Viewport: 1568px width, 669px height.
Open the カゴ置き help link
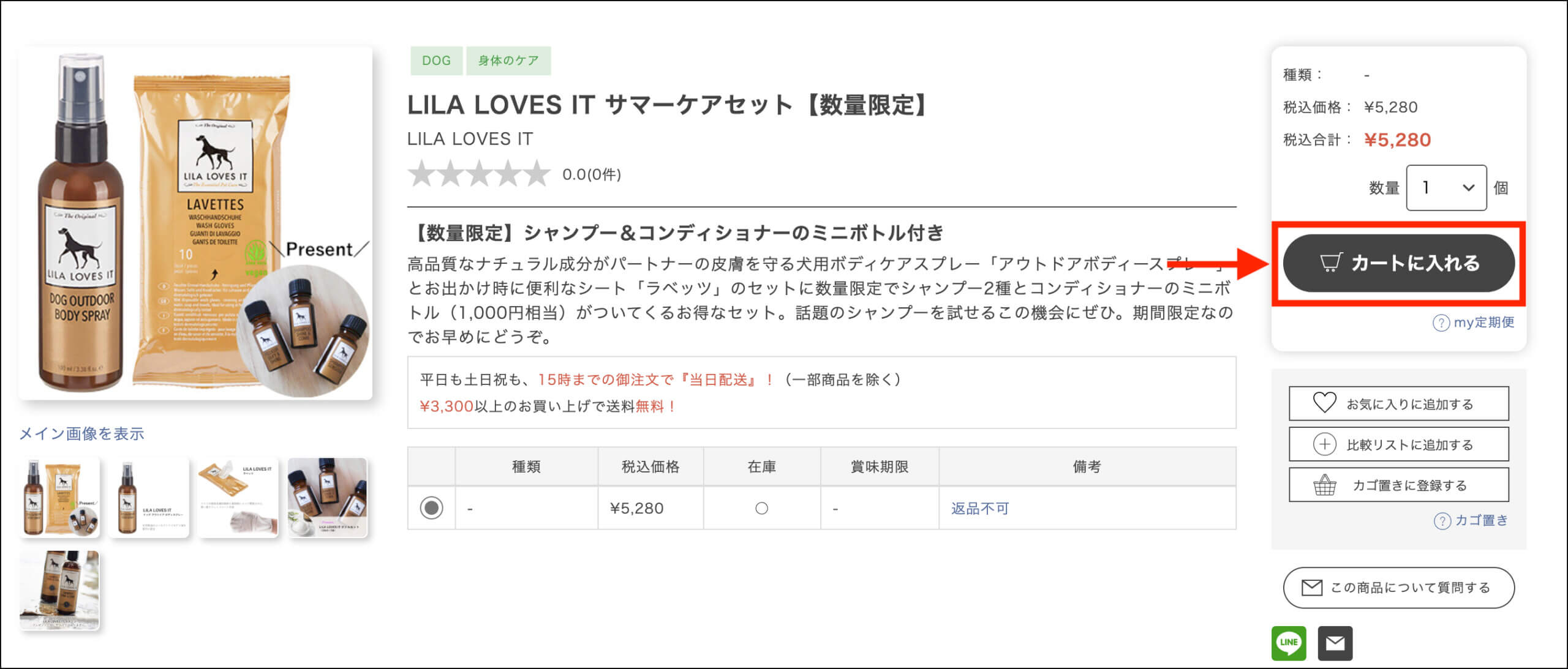pyautogui.click(x=1481, y=521)
